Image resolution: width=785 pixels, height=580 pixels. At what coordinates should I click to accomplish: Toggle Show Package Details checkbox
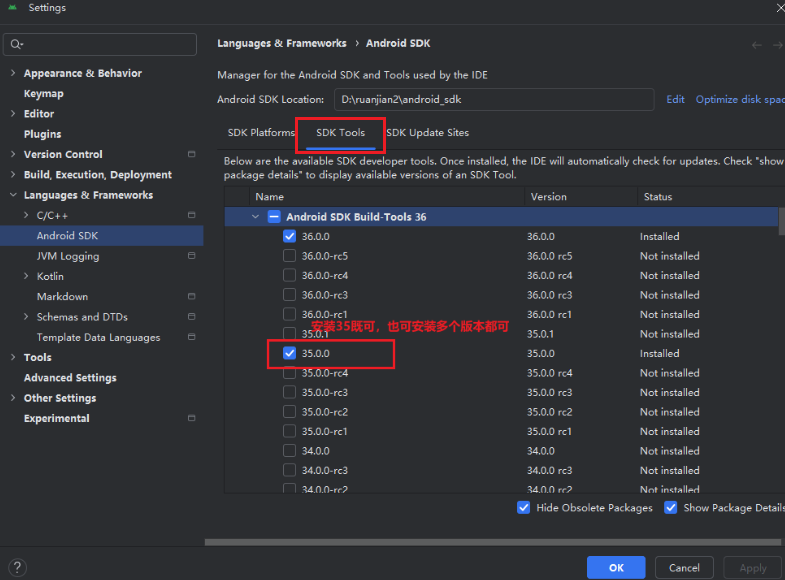(x=671, y=508)
